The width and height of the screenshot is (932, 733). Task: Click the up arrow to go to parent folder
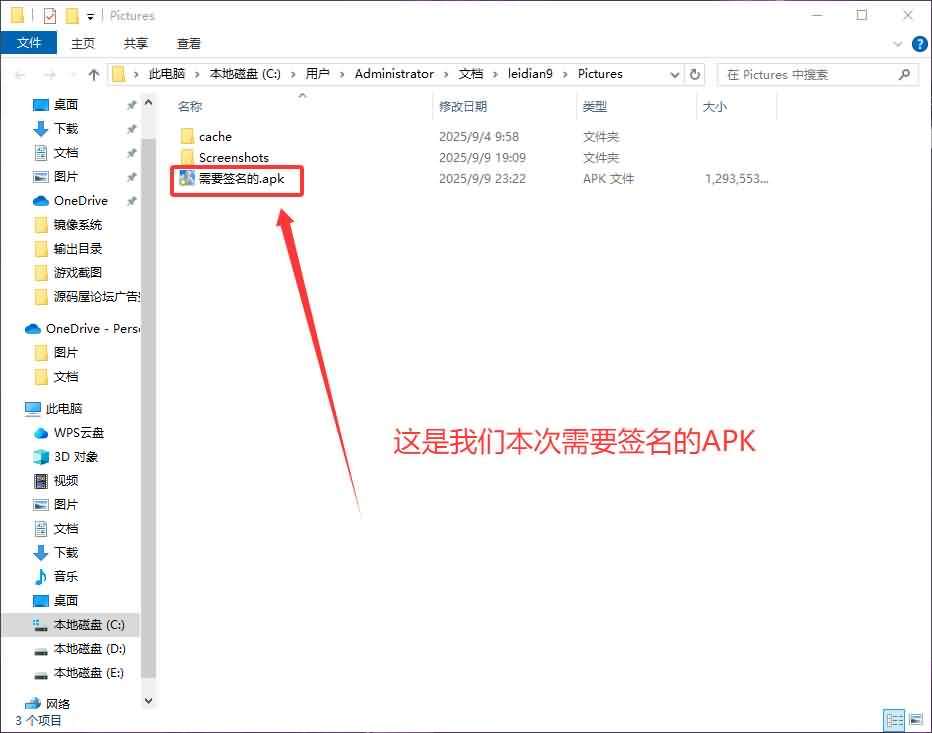coord(93,74)
